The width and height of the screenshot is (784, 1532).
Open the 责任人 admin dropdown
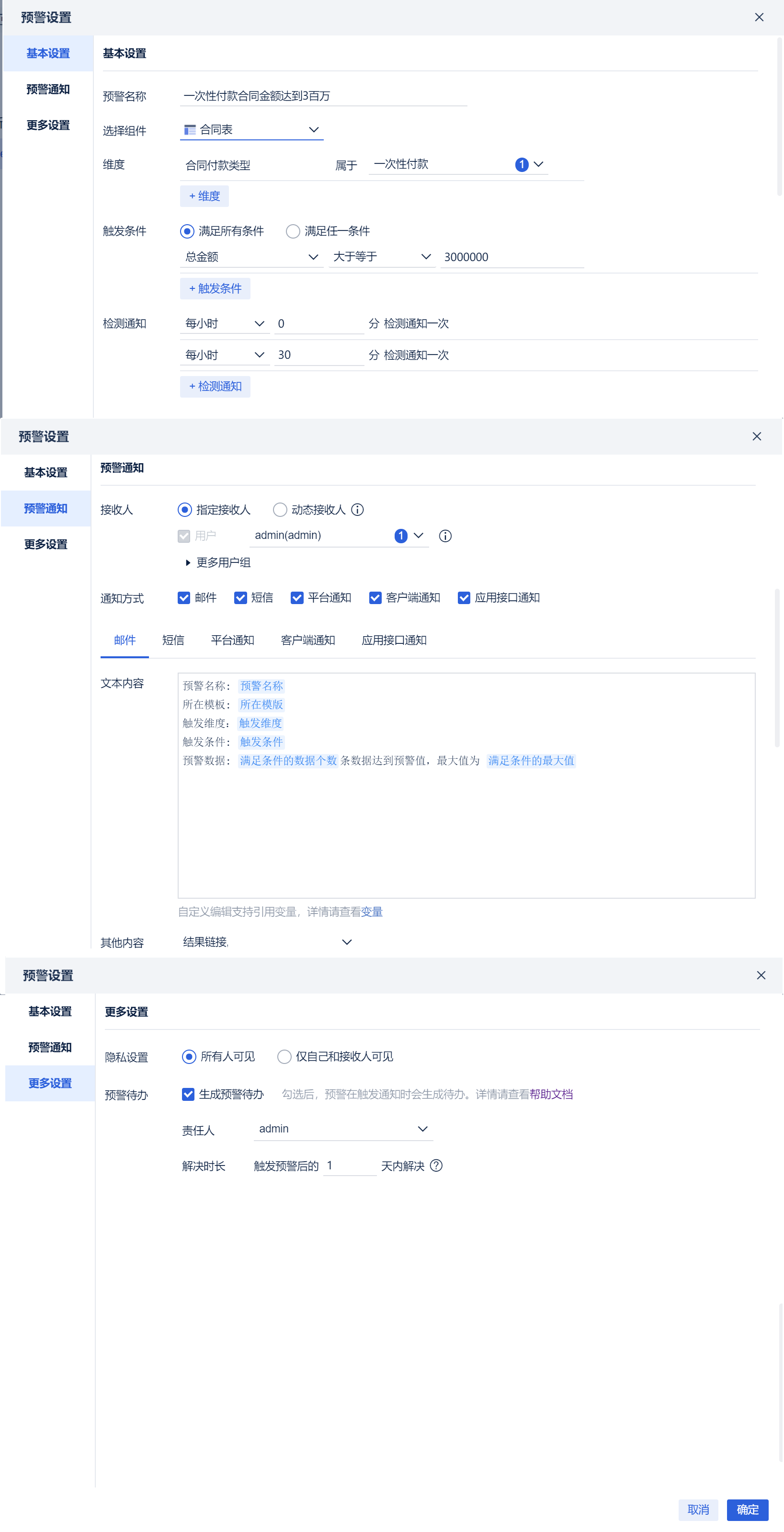(343, 1129)
